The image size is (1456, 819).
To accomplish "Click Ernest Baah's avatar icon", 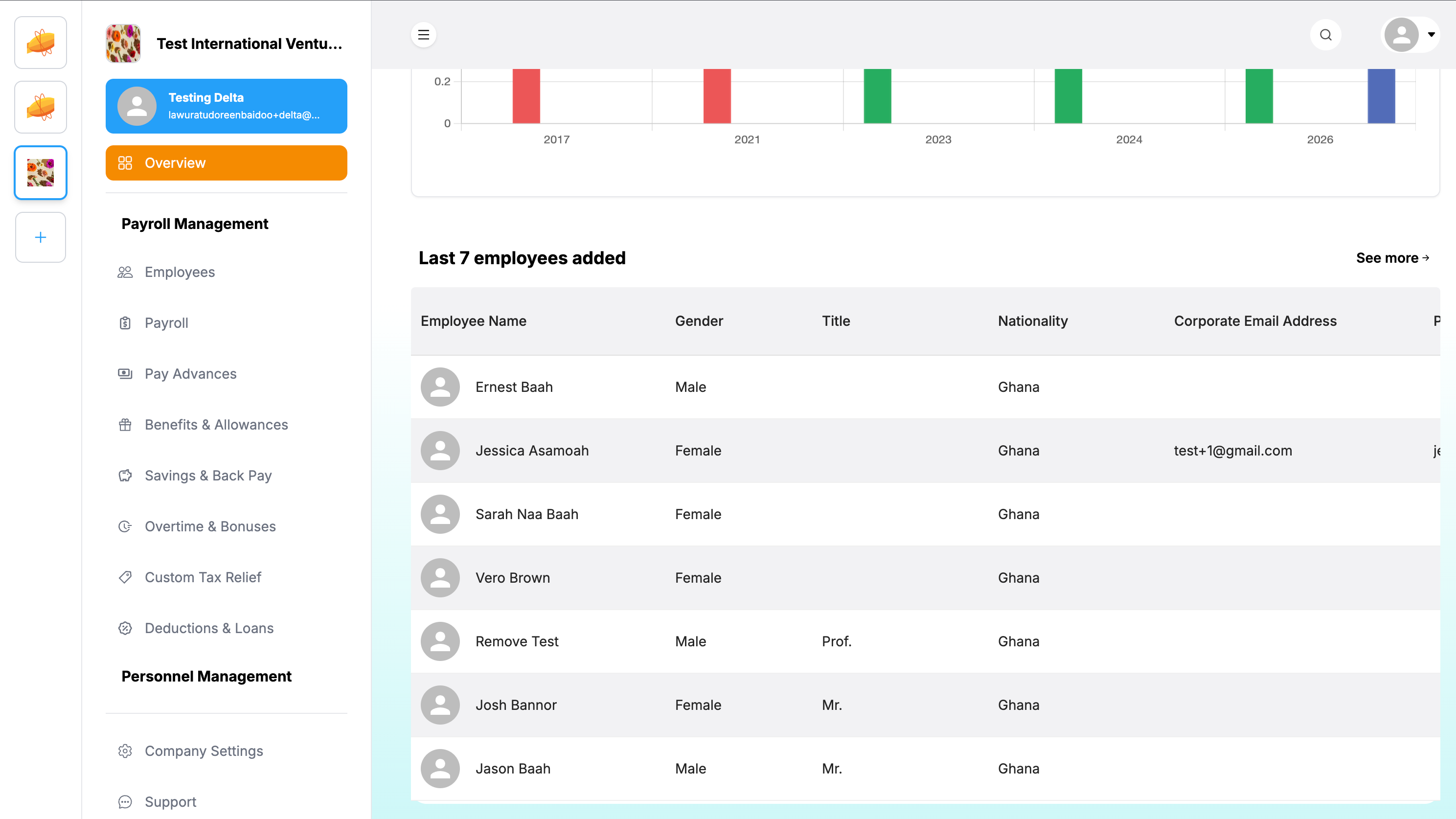I will pos(440,387).
